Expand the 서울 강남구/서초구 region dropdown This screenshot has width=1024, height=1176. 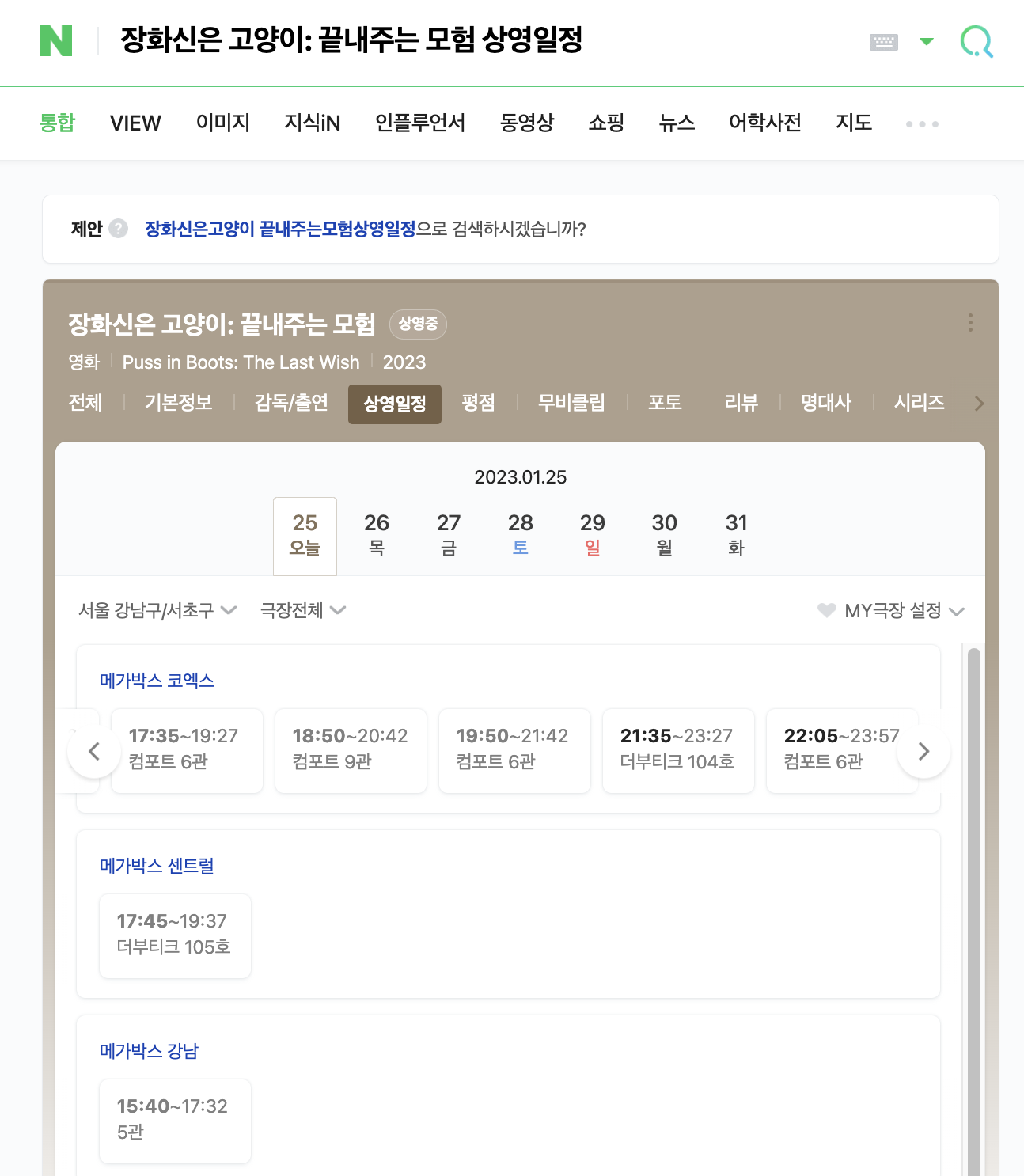click(x=157, y=610)
